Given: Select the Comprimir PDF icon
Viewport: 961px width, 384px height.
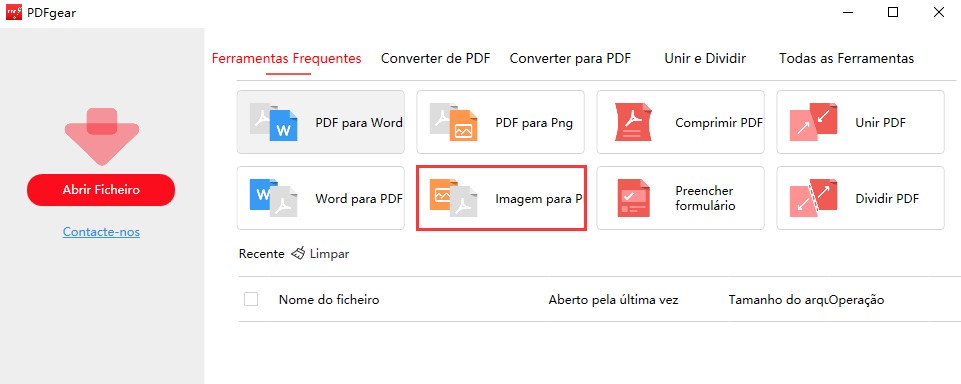Looking at the screenshot, I should pos(633,122).
